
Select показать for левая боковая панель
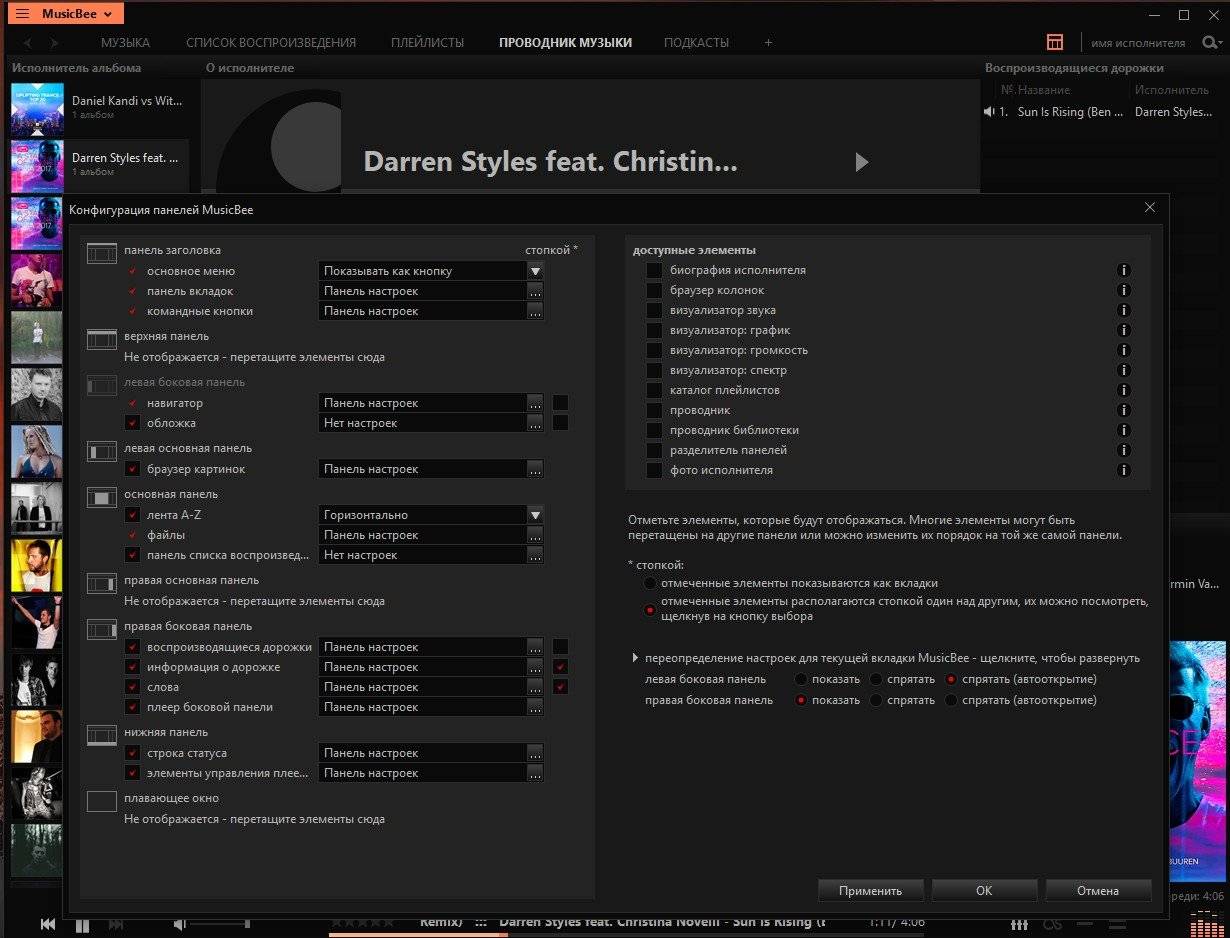pyautogui.click(x=801, y=679)
